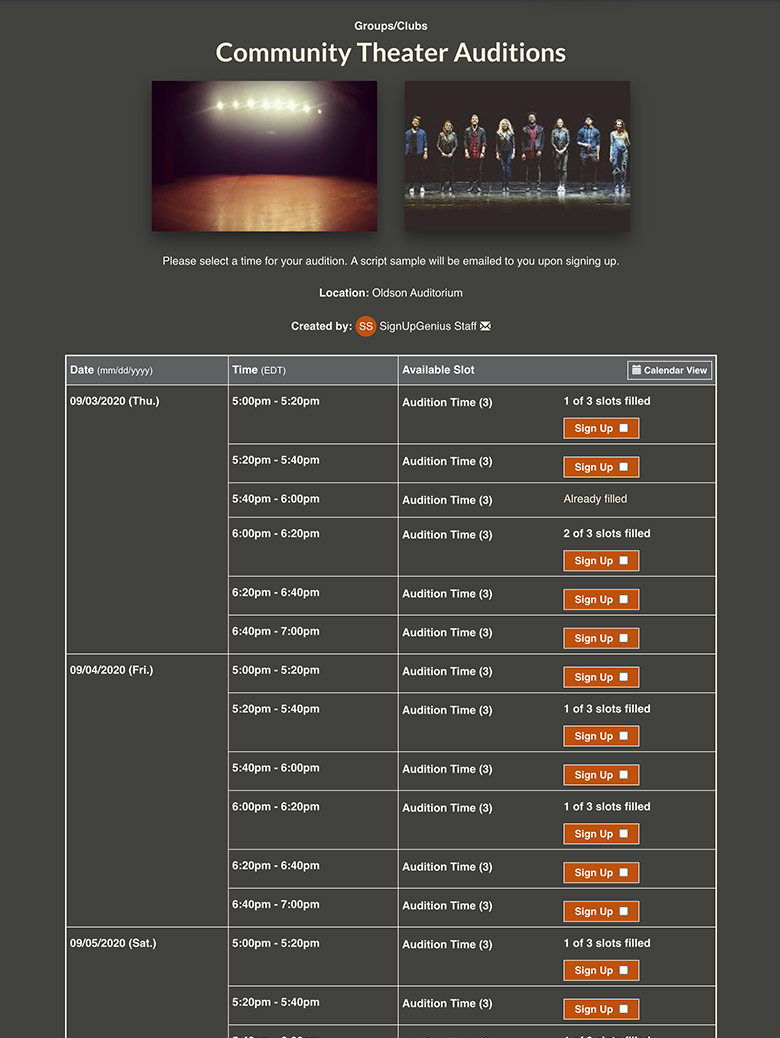Sign up for 09/03 6:20pm - 6:40pm slot
Image resolution: width=780 pixels, height=1038 pixels.
pyautogui.click(x=600, y=600)
